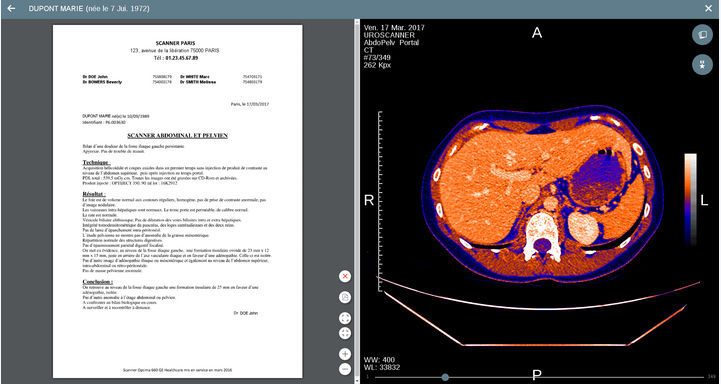Dismiss the report with the red X button
Image resolution: width=721 pixels, height=384 pixels.
pos(345,276)
